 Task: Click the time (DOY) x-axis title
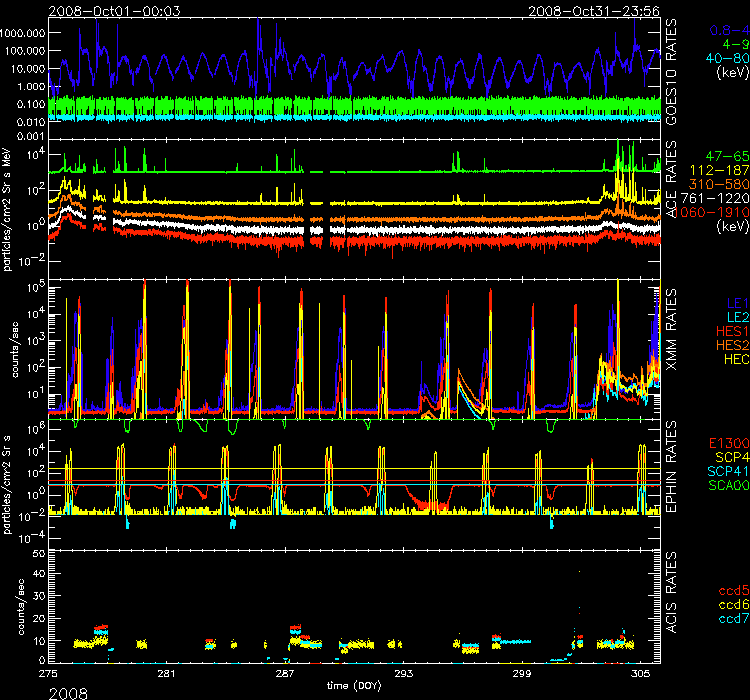pyautogui.click(x=359, y=685)
